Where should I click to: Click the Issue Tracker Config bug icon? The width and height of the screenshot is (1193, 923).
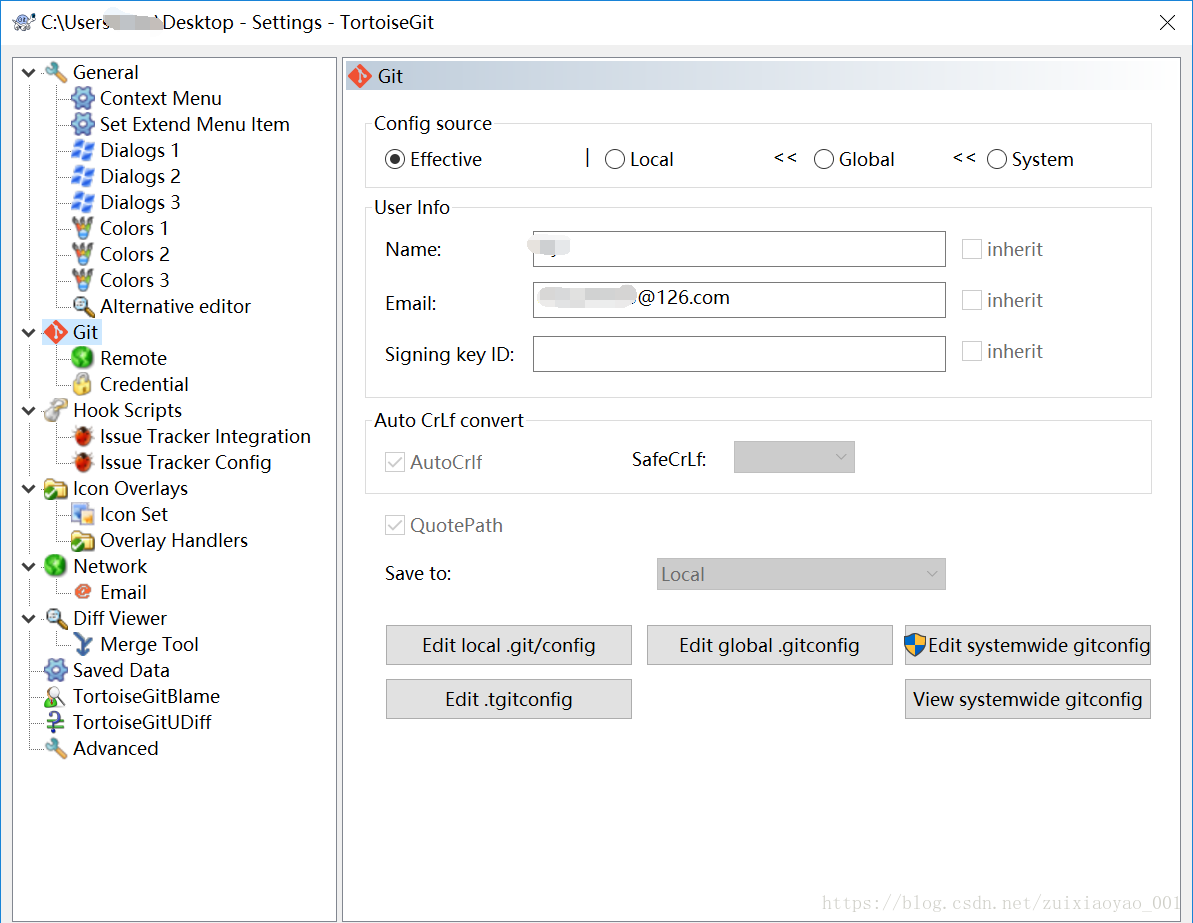click(82, 463)
